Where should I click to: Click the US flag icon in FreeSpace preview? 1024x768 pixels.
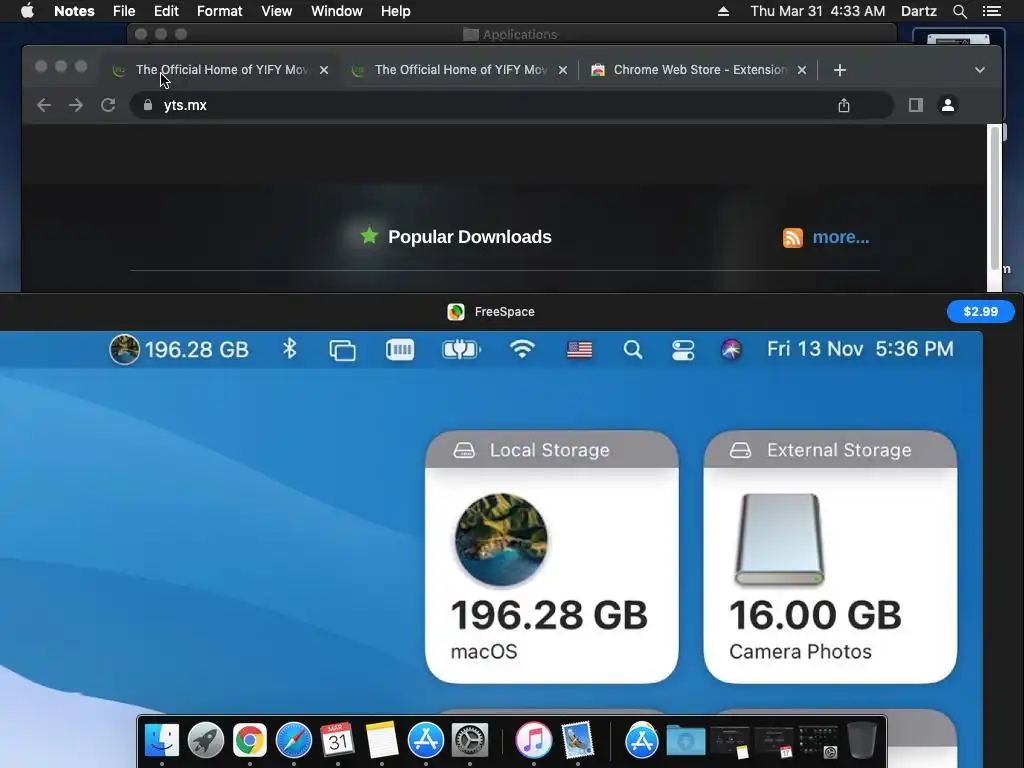[x=579, y=350]
